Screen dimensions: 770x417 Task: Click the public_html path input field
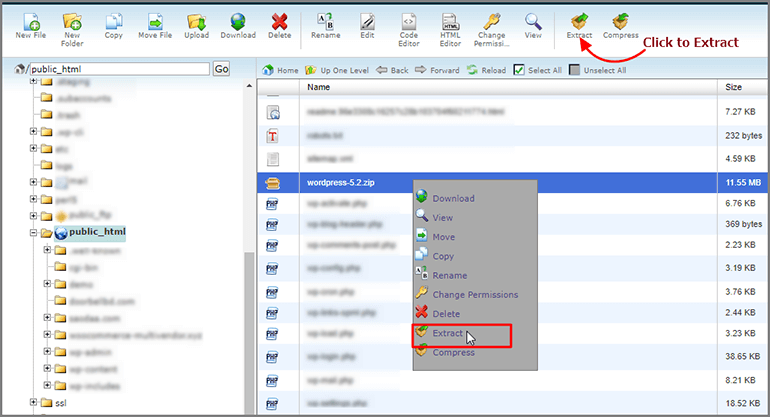(117, 69)
